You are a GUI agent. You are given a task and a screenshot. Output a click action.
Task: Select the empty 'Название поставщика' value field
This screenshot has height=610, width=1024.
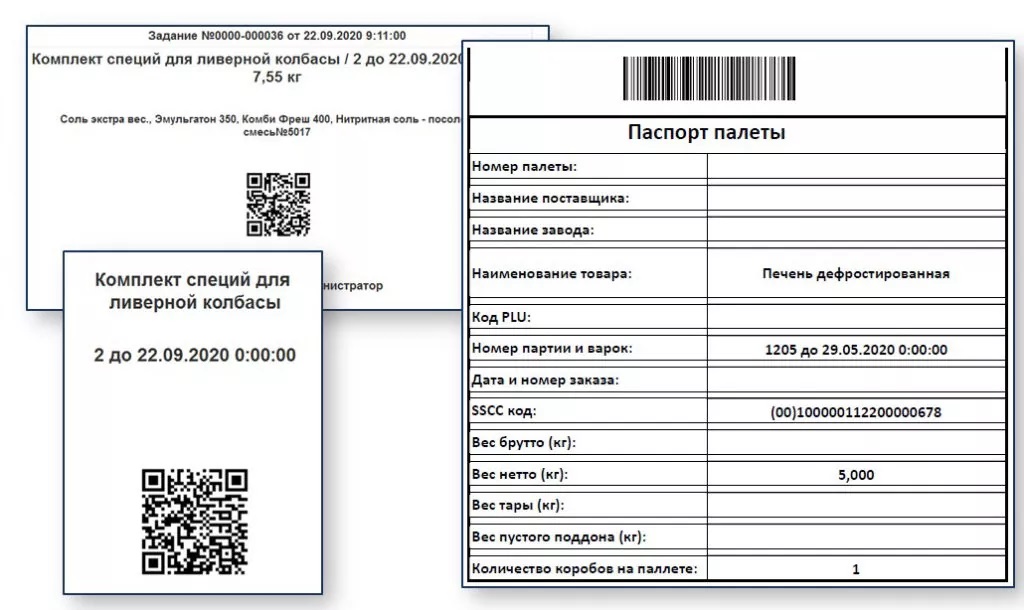click(855, 198)
